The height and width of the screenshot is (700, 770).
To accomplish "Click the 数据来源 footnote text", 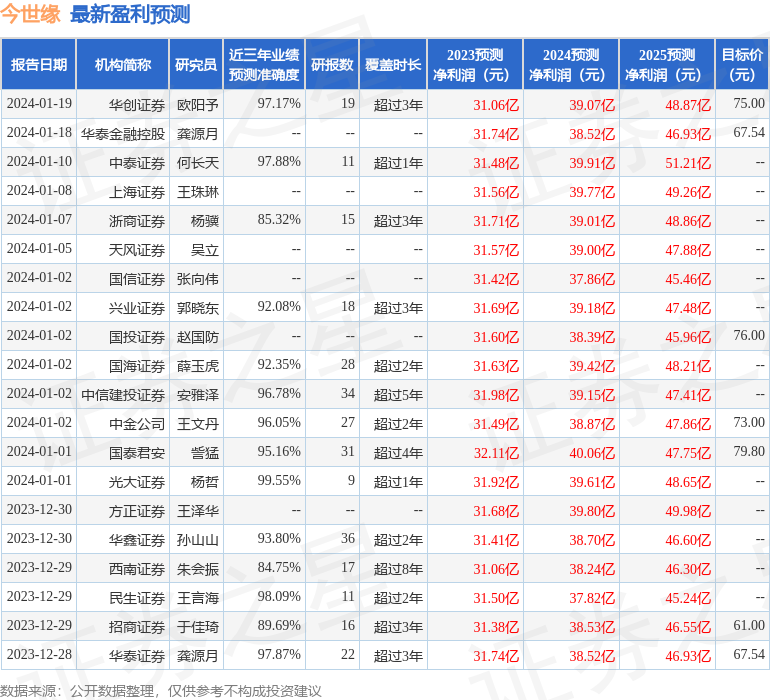I will pos(161,692).
